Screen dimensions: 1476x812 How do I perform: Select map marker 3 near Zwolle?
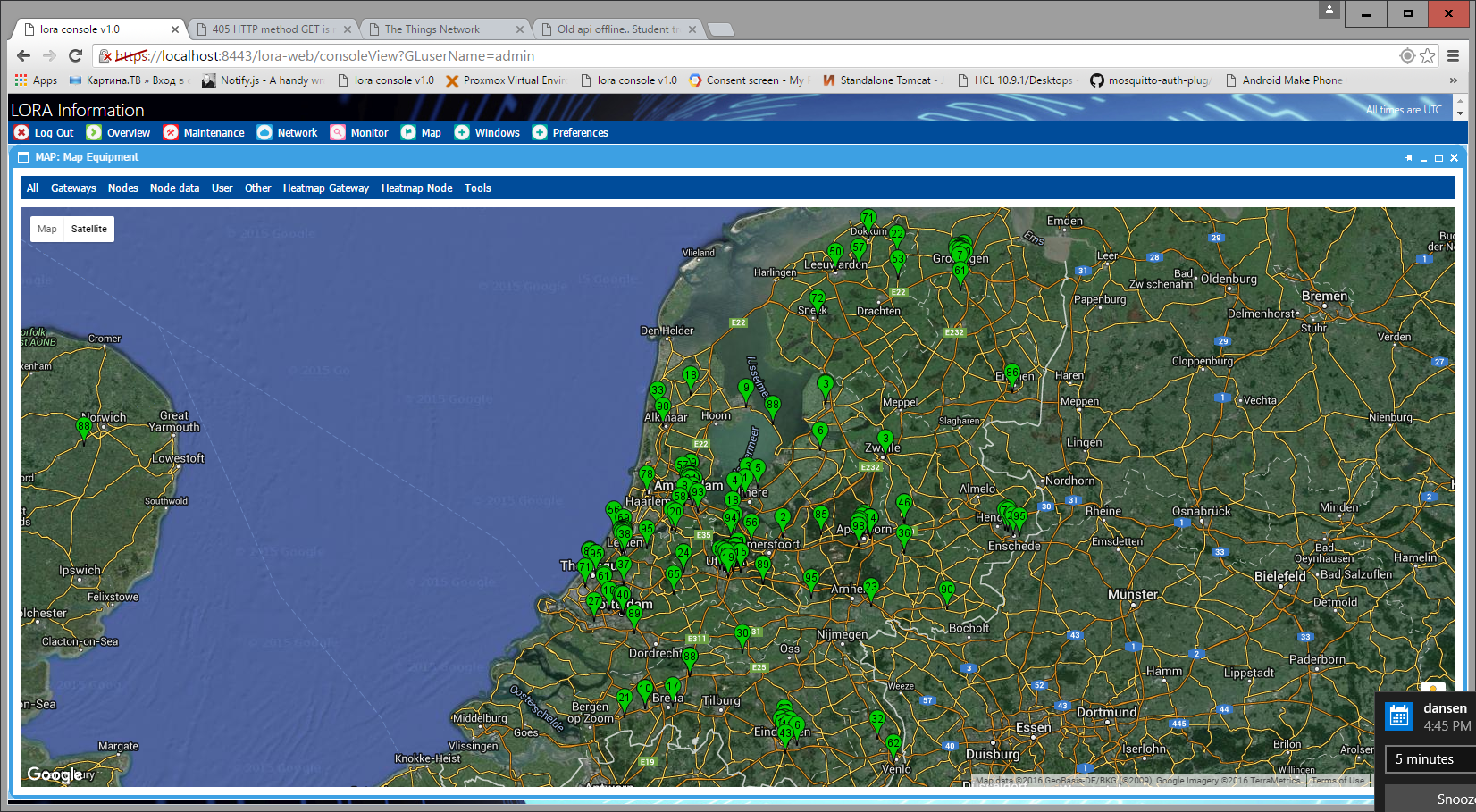[x=885, y=441]
